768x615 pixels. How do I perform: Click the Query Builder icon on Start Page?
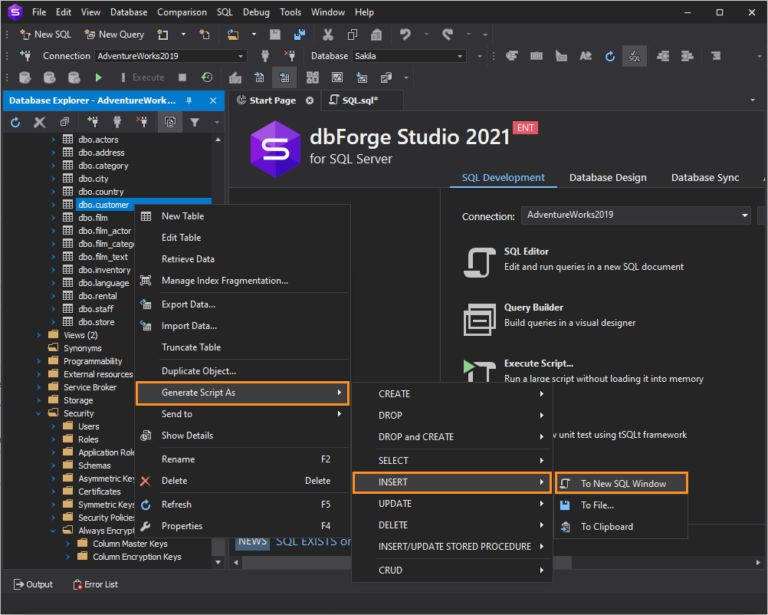pos(479,319)
